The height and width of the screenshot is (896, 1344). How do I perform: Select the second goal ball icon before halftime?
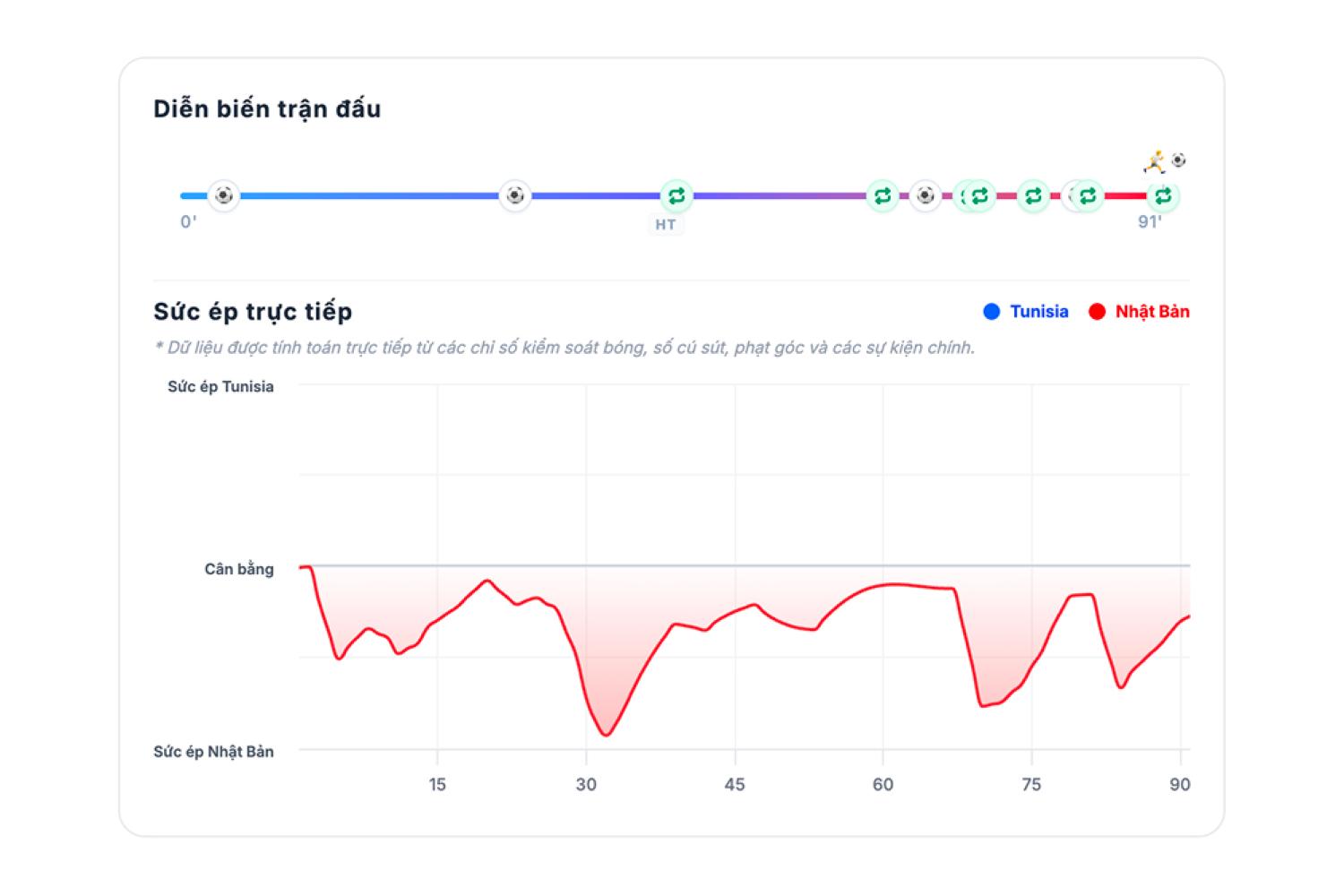[515, 195]
